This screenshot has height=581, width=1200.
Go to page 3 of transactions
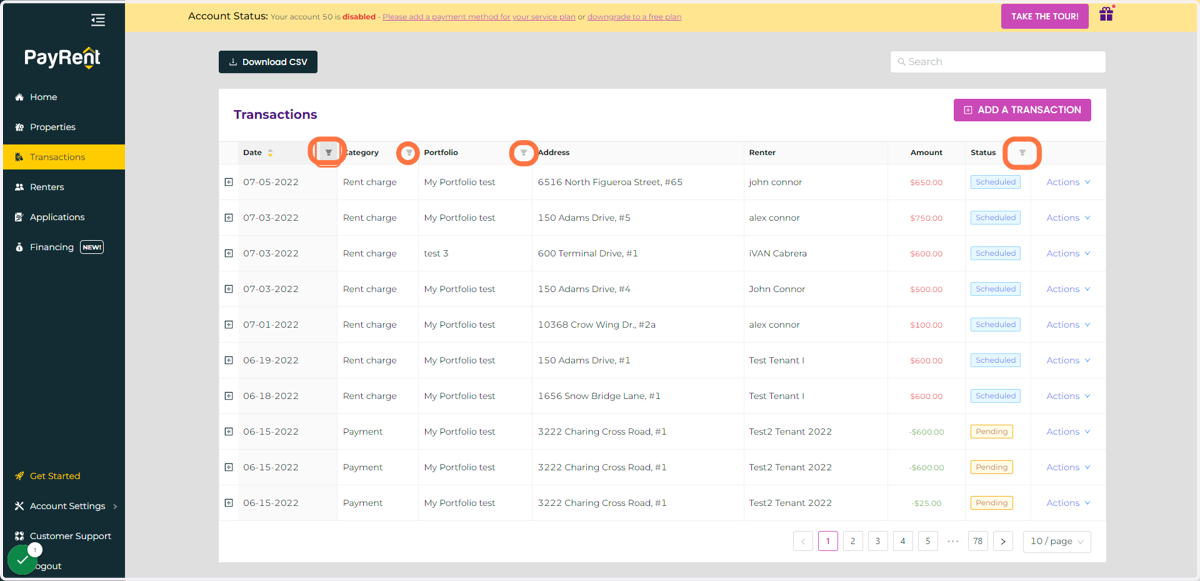(x=878, y=541)
